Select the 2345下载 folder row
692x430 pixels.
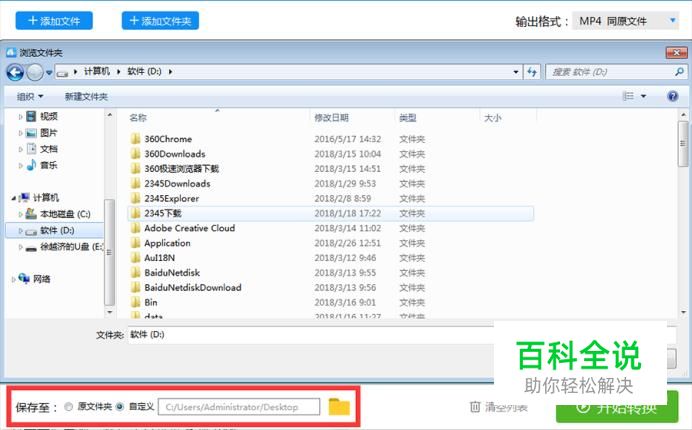(x=331, y=213)
